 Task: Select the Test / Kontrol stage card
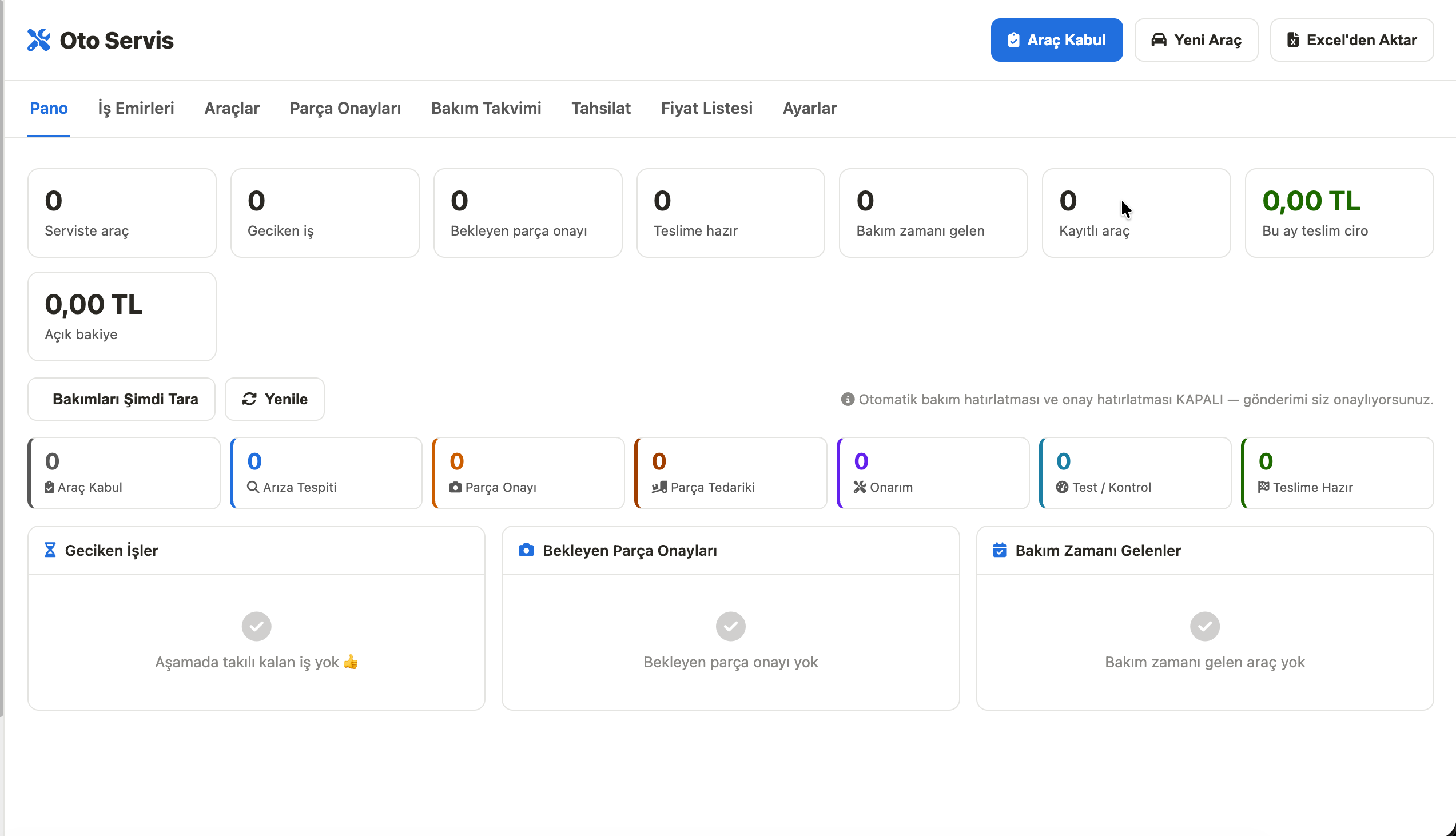click(x=1135, y=473)
